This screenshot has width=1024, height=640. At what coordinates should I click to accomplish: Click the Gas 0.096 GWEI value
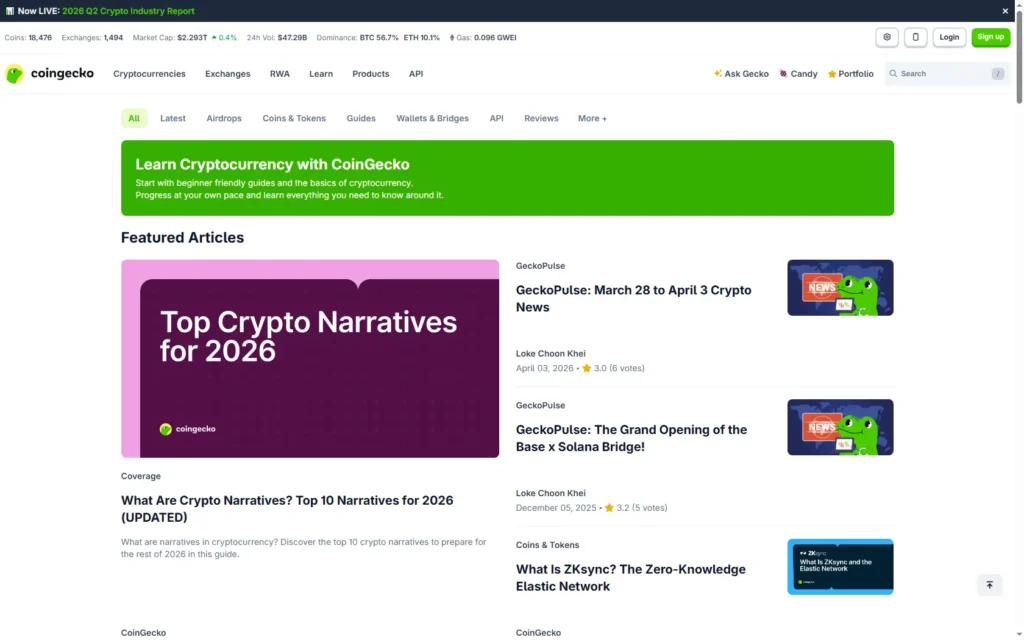(495, 38)
